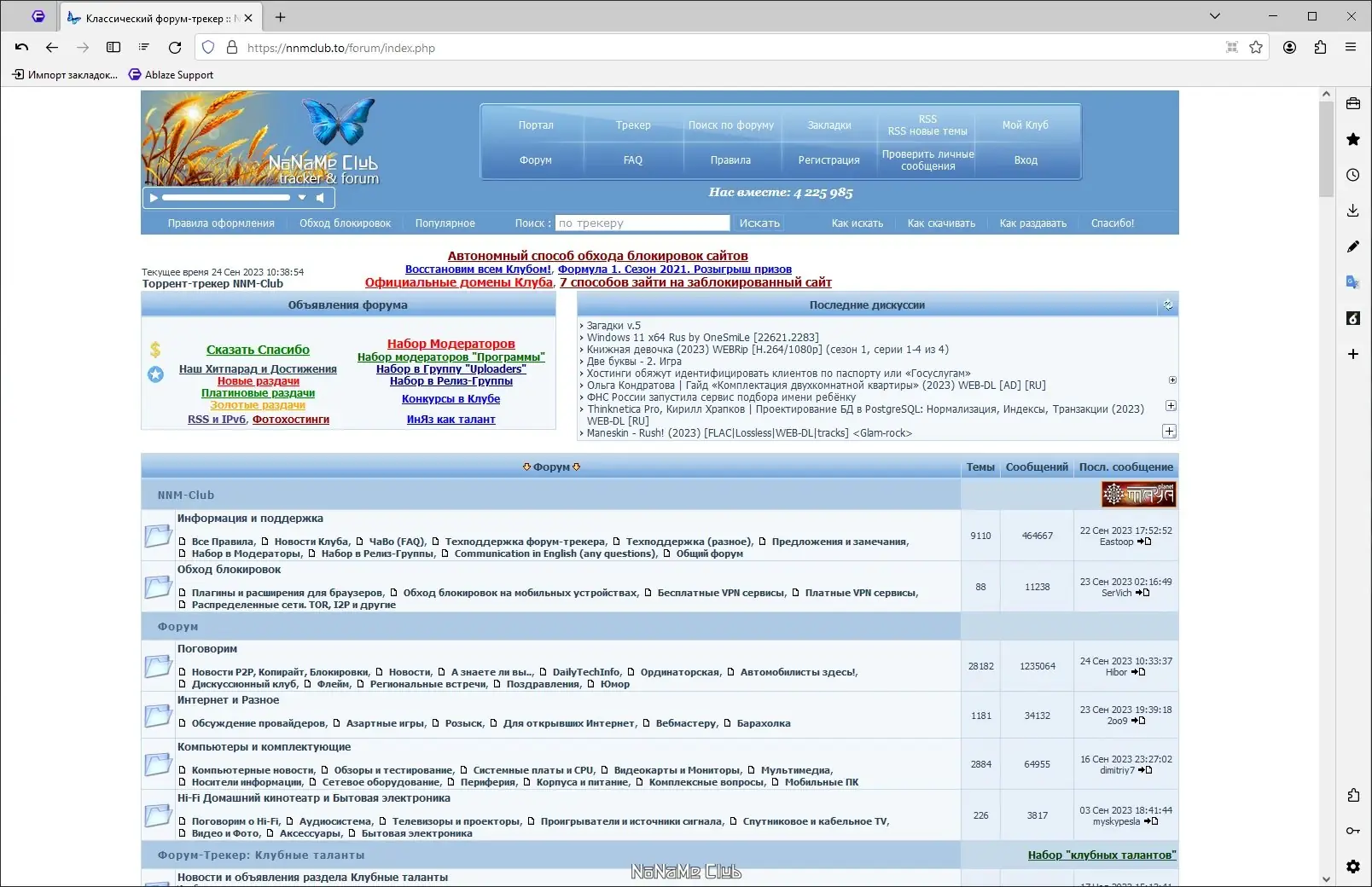Toggle the browser sidebar panel button

pos(113,48)
